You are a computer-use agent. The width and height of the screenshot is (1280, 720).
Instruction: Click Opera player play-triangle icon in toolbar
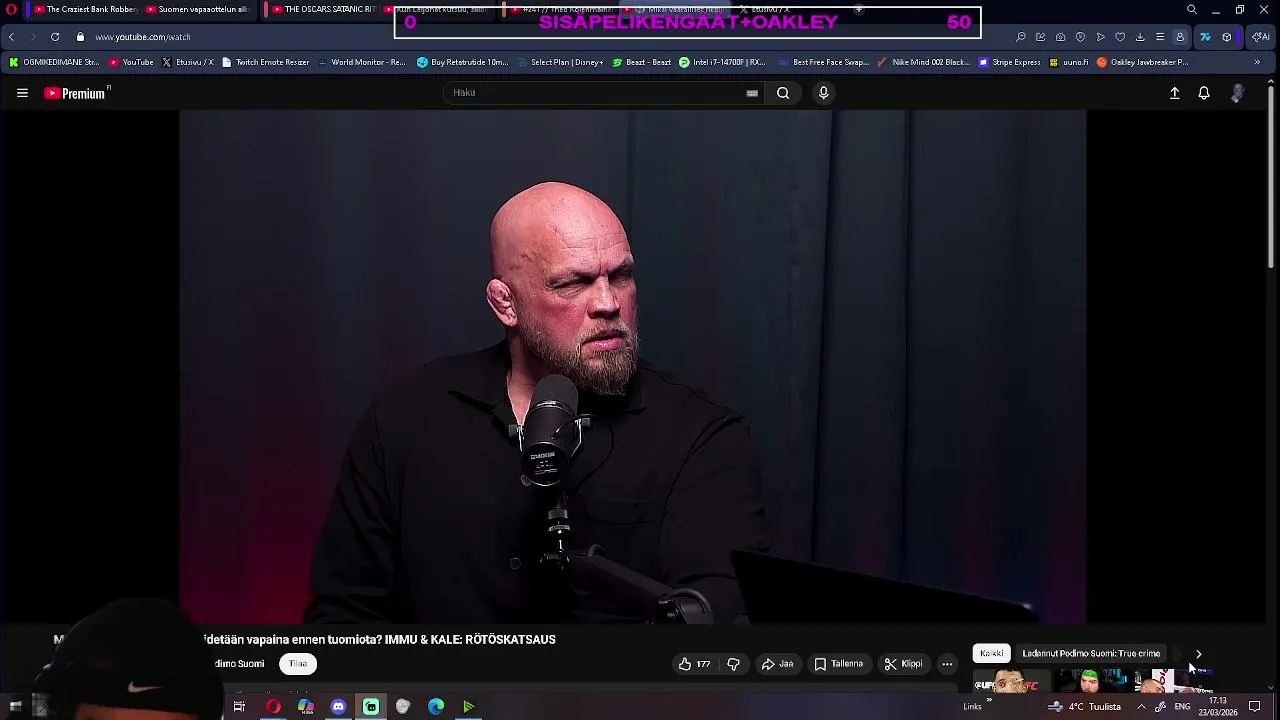coord(1100,37)
